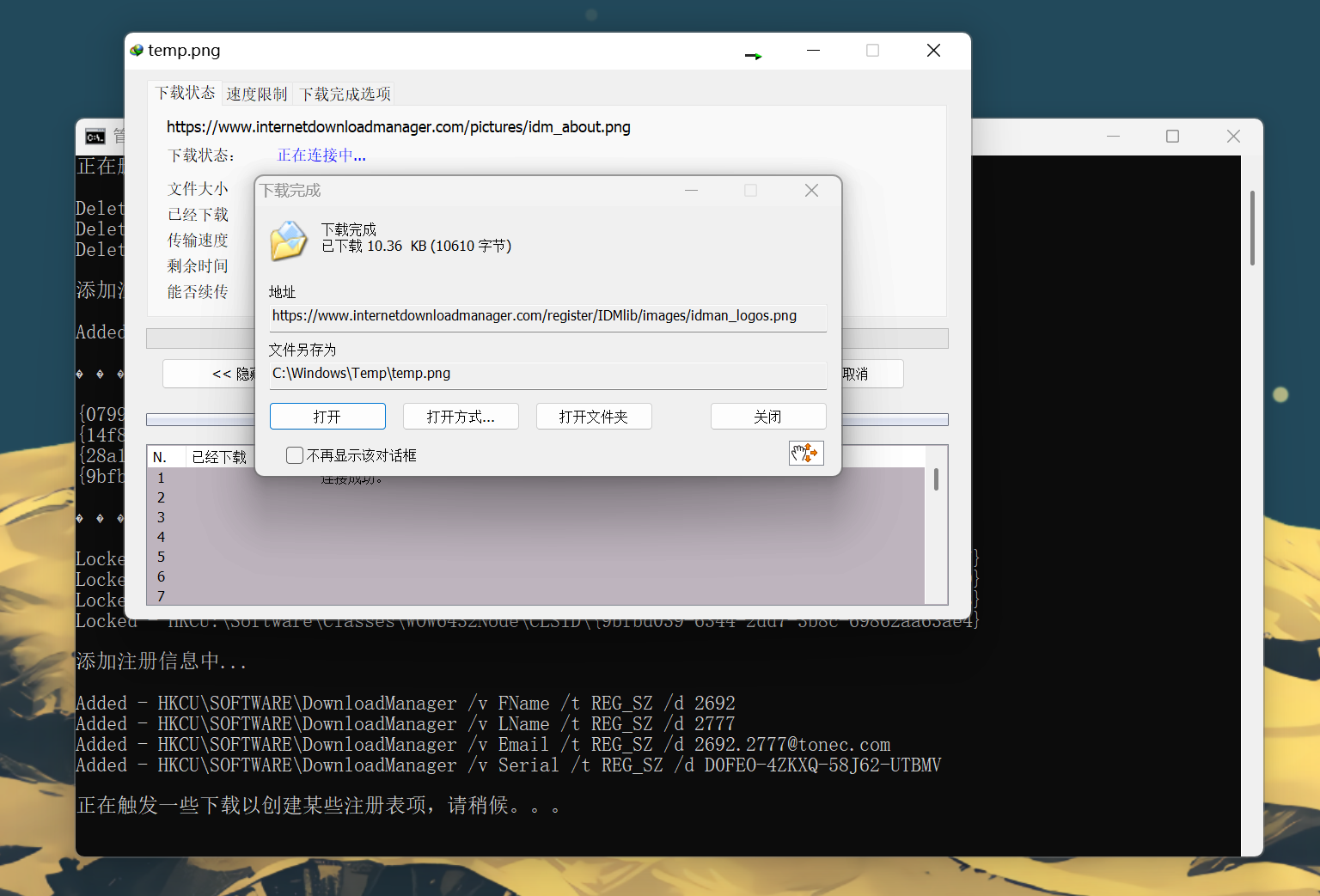Click the green arrow icon in temp.png title bar
This screenshot has height=896, width=1320.
click(753, 56)
